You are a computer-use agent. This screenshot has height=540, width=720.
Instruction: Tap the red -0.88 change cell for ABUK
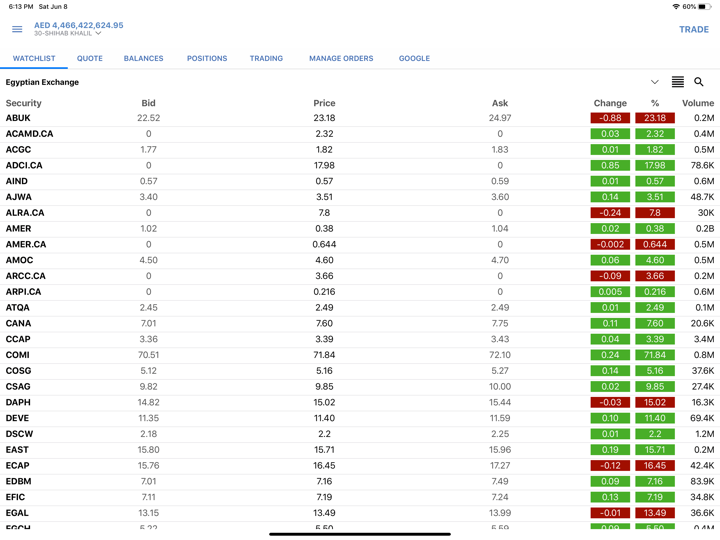click(610, 118)
